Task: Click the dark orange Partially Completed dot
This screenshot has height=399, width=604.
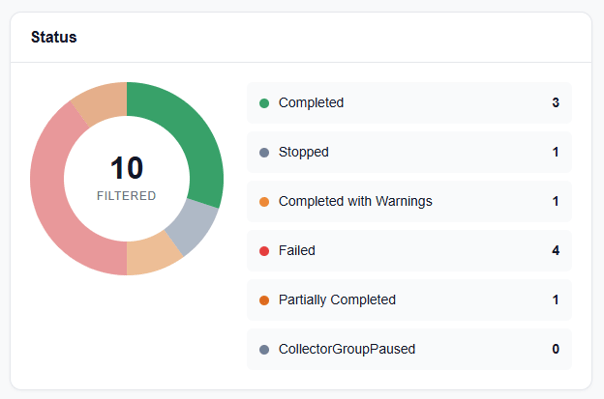Action: coord(264,300)
